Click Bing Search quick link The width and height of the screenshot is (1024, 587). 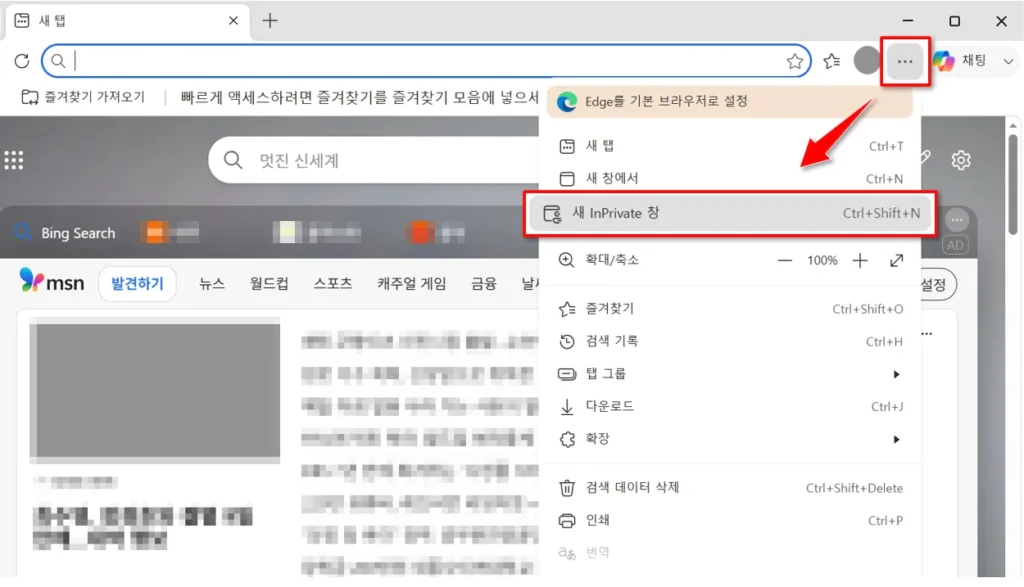tap(65, 233)
